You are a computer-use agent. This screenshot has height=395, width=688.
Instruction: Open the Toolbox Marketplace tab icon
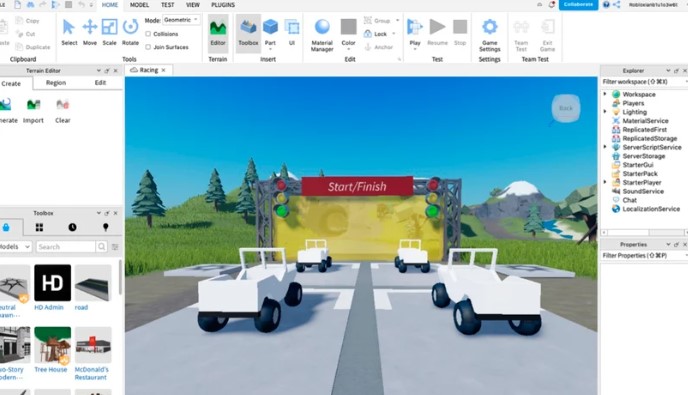(6, 227)
